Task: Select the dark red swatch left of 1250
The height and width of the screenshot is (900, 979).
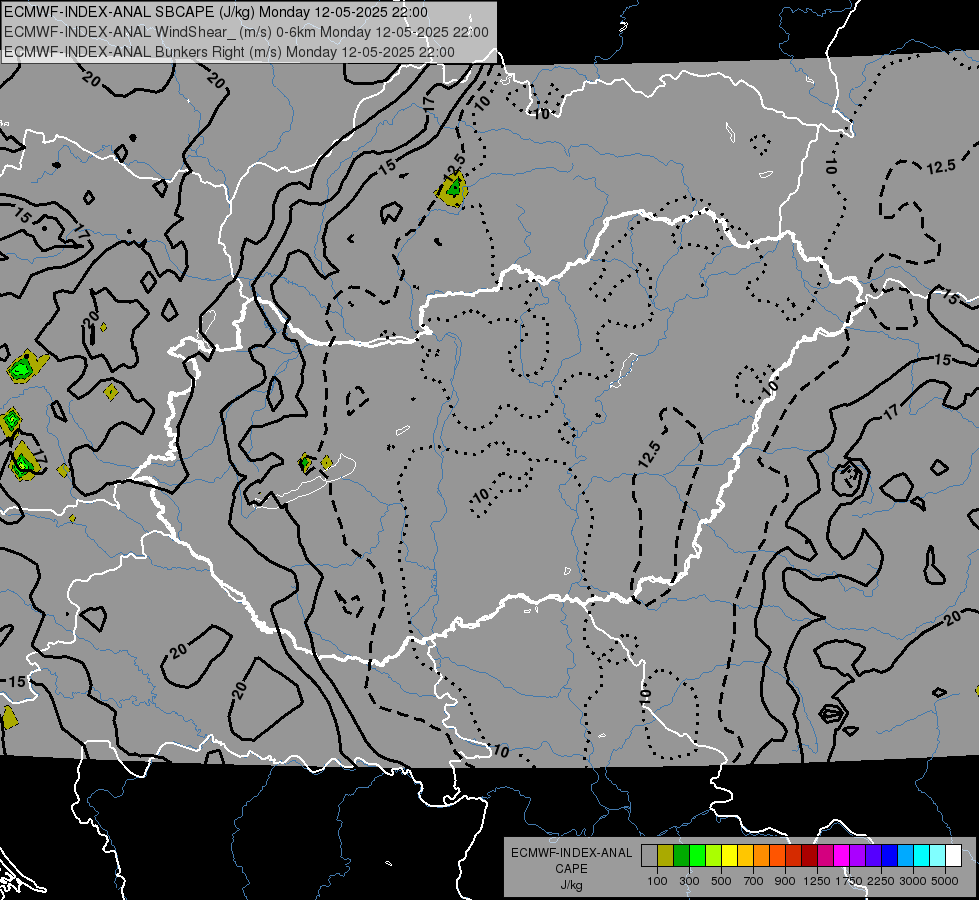Action: (x=810, y=855)
